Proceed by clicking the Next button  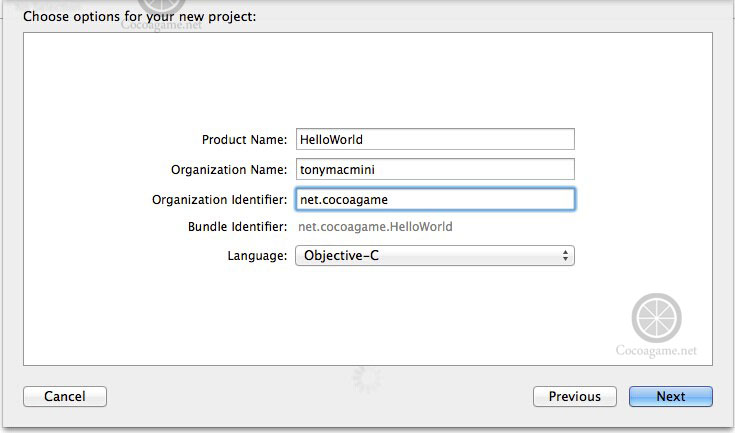click(670, 397)
